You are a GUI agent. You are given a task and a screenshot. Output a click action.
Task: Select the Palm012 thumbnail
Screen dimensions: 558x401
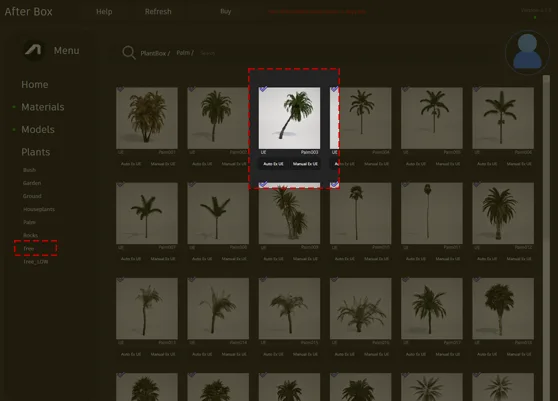pyautogui.click(x=503, y=213)
